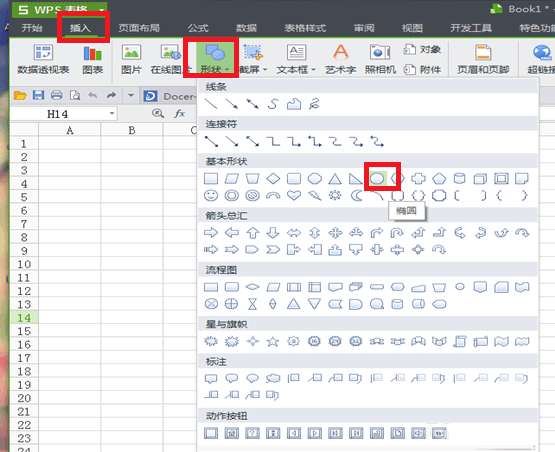Switch to the 开始 tab
555x452 pixels.
coord(32,28)
